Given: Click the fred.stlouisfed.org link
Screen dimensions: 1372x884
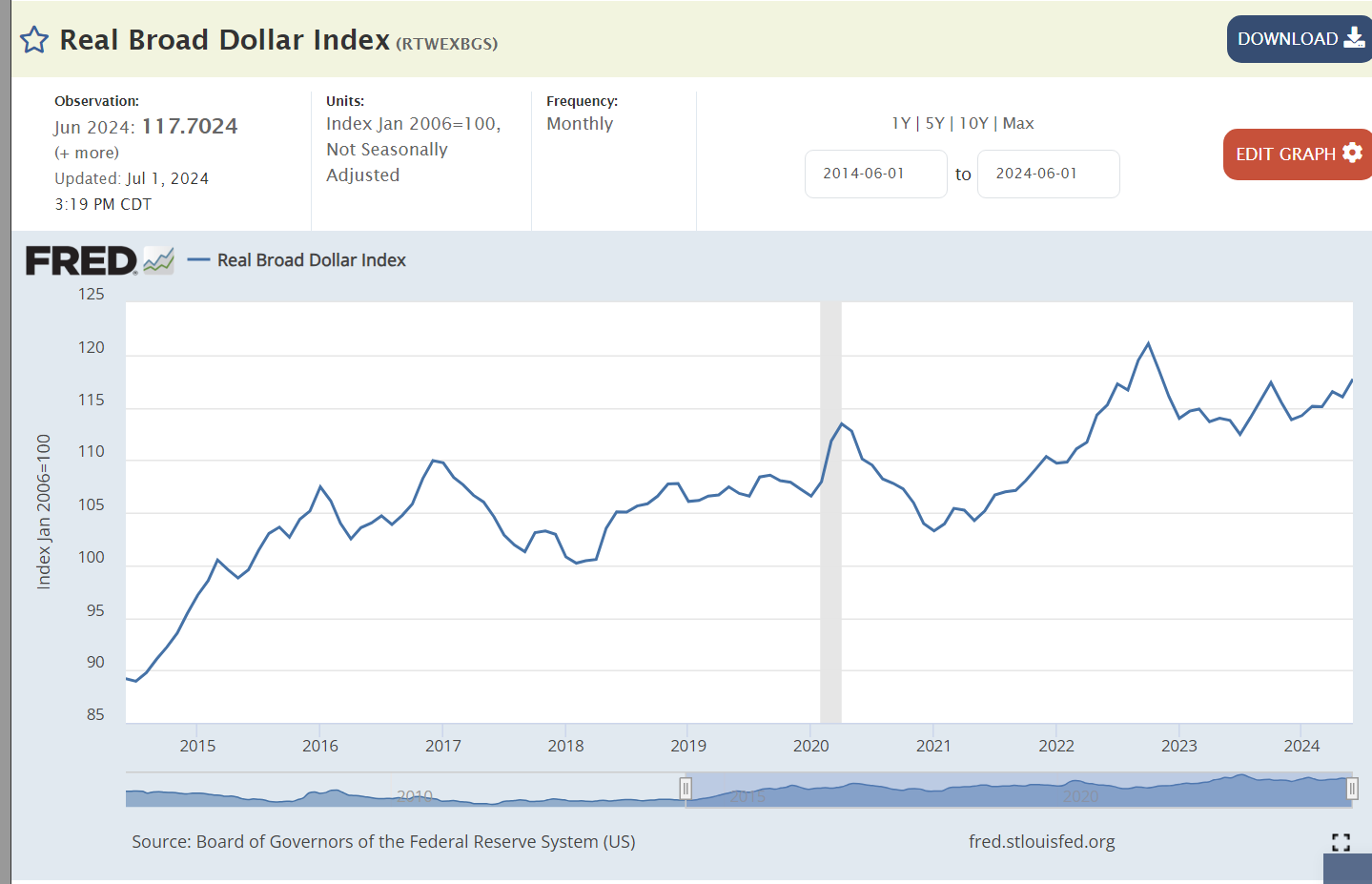Looking at the screenshot, I should coord(1041,841).
